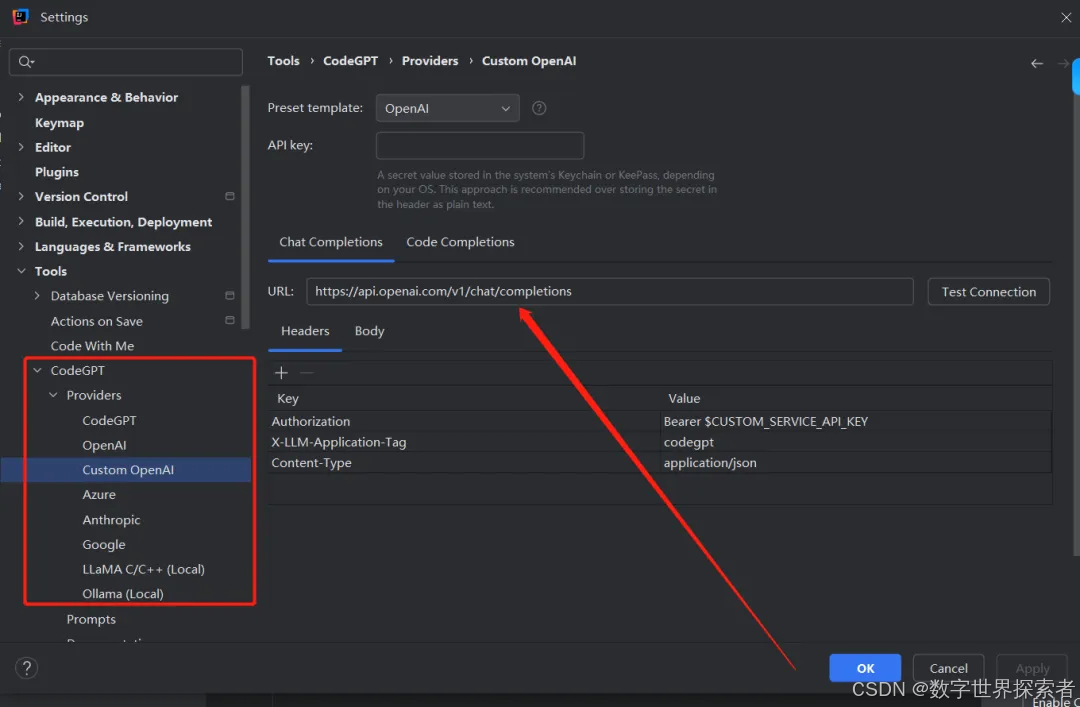This screenshot has height=707, width=1080.
Task: Collapse the Providers tree node
Action: pyautogui.click(x=53, y=395)
